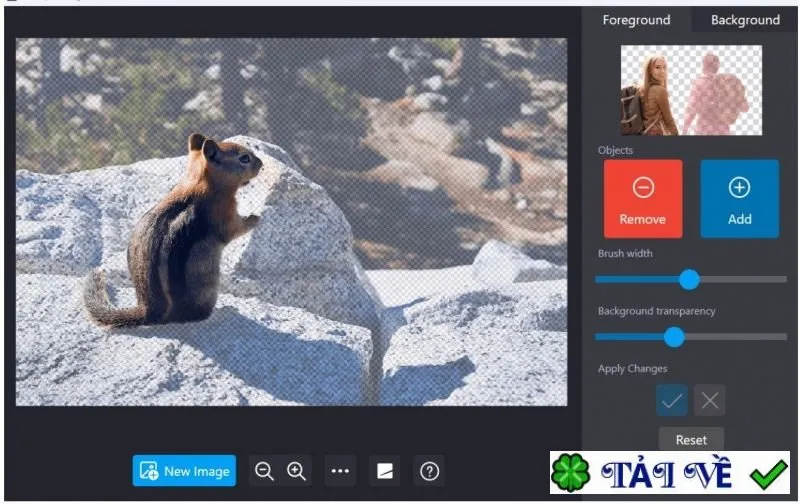Click the New Image button
Image resolution: width=800 pixels, height=504 pixels.
[184, 471]
